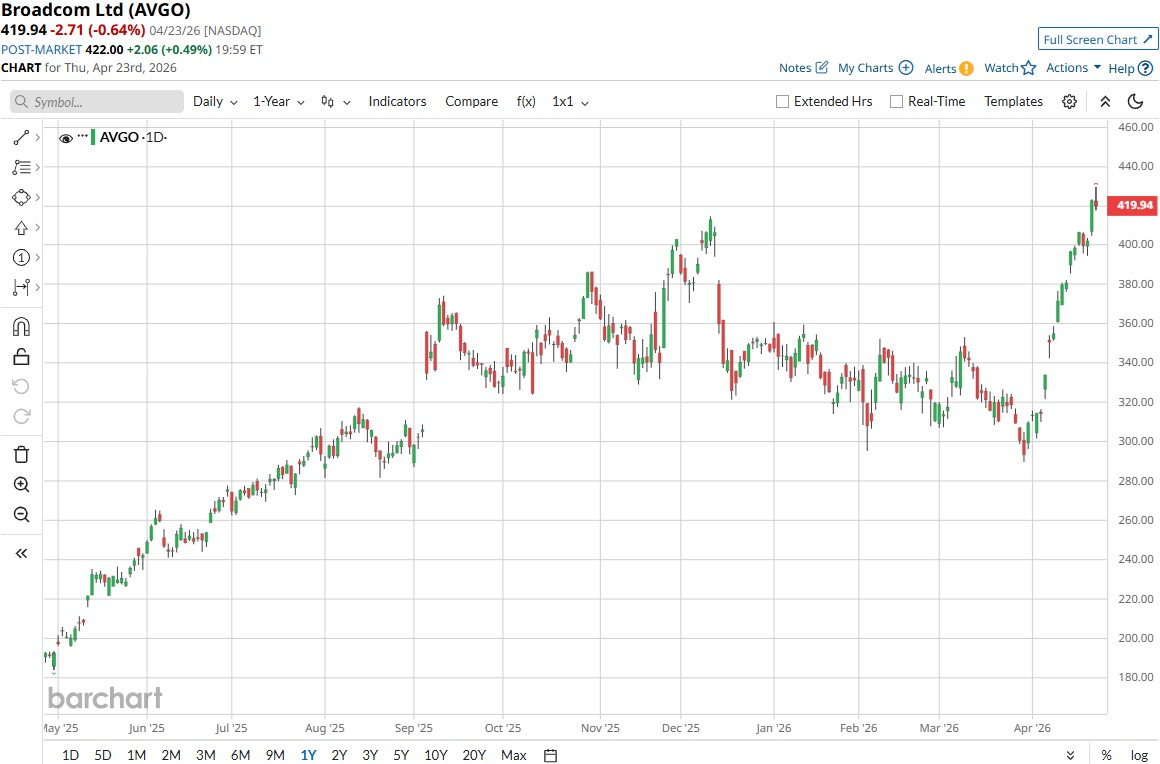Open the 1x1 layout dropdown
Viewport: 1160px width, 764px height.
coord(570,102)
